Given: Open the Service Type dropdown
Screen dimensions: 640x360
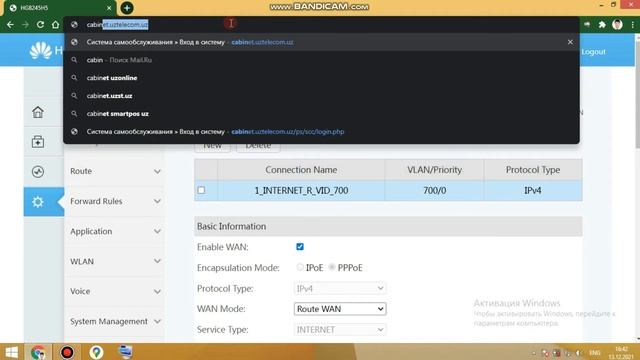Looking at the screenshot, I should [340, 329].
